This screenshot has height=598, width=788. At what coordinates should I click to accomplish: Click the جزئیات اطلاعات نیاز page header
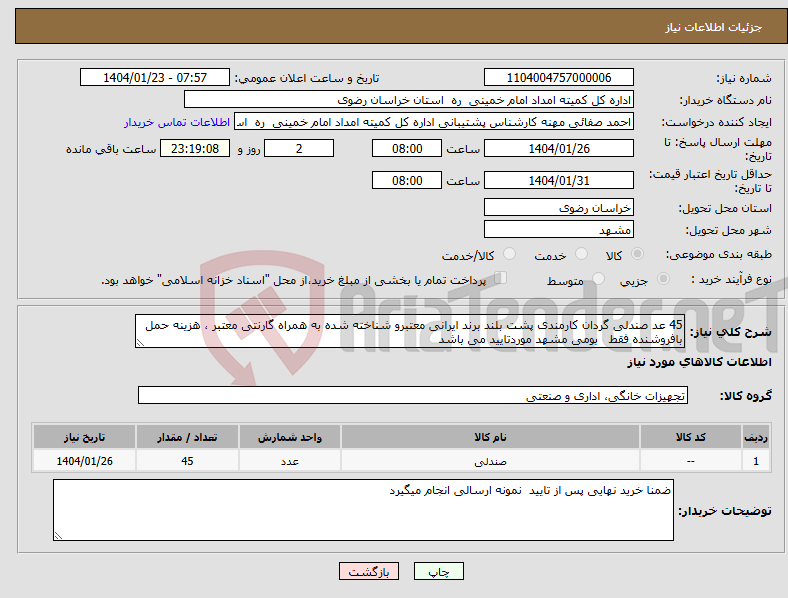tap(714, 27)
